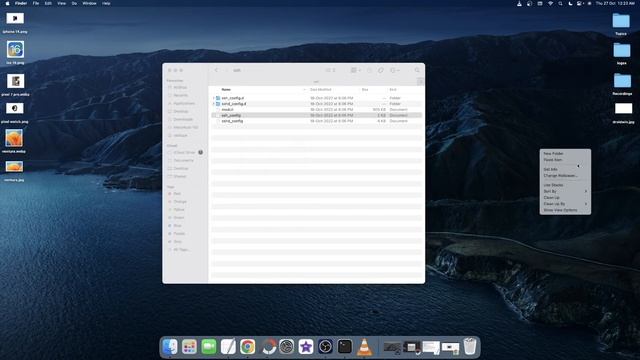Open the Window menu in menu bar

[x=89, y=3]
